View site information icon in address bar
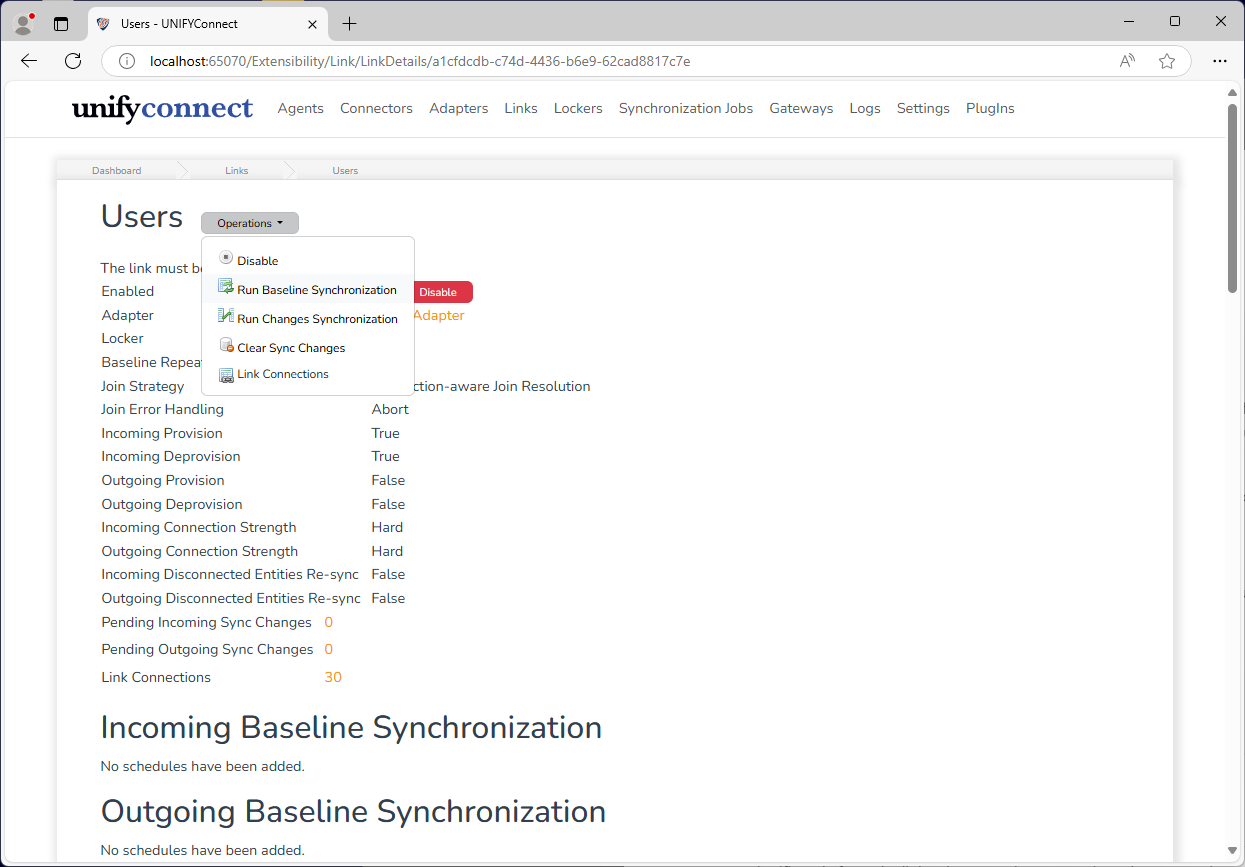 point(127,61)
